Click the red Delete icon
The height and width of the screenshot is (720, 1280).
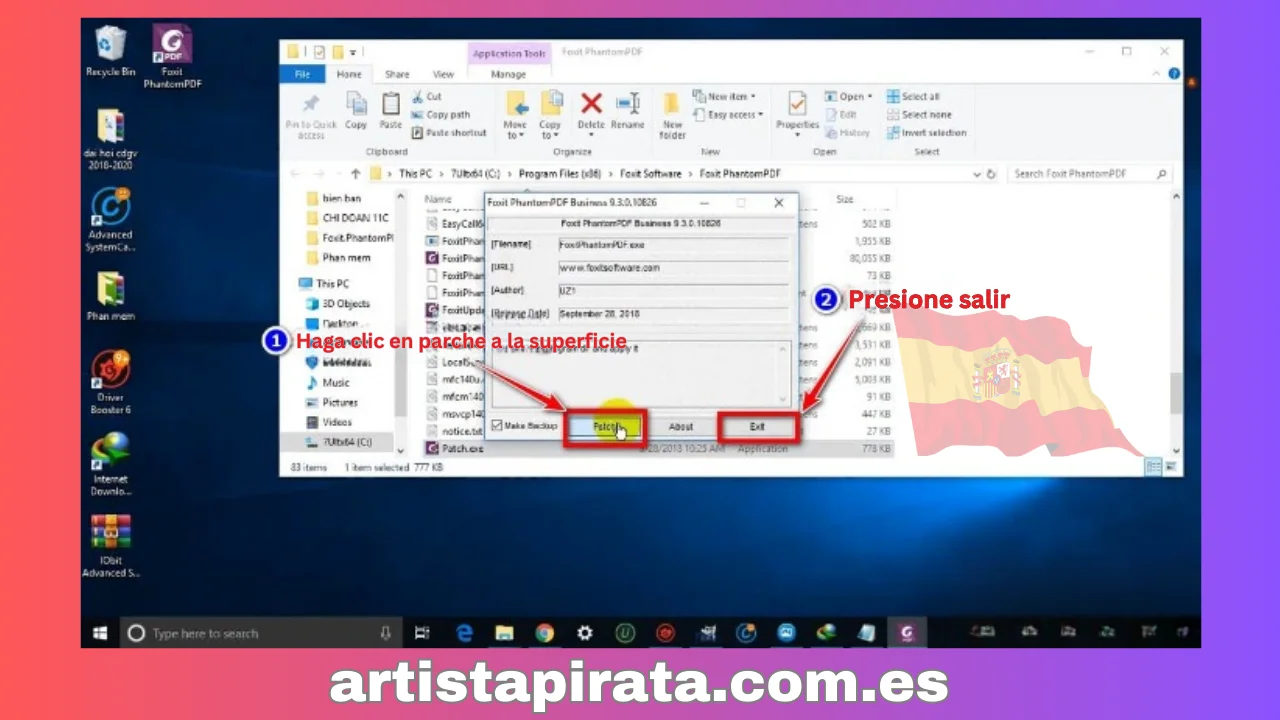pyautogui.click(x=591, y=102)
